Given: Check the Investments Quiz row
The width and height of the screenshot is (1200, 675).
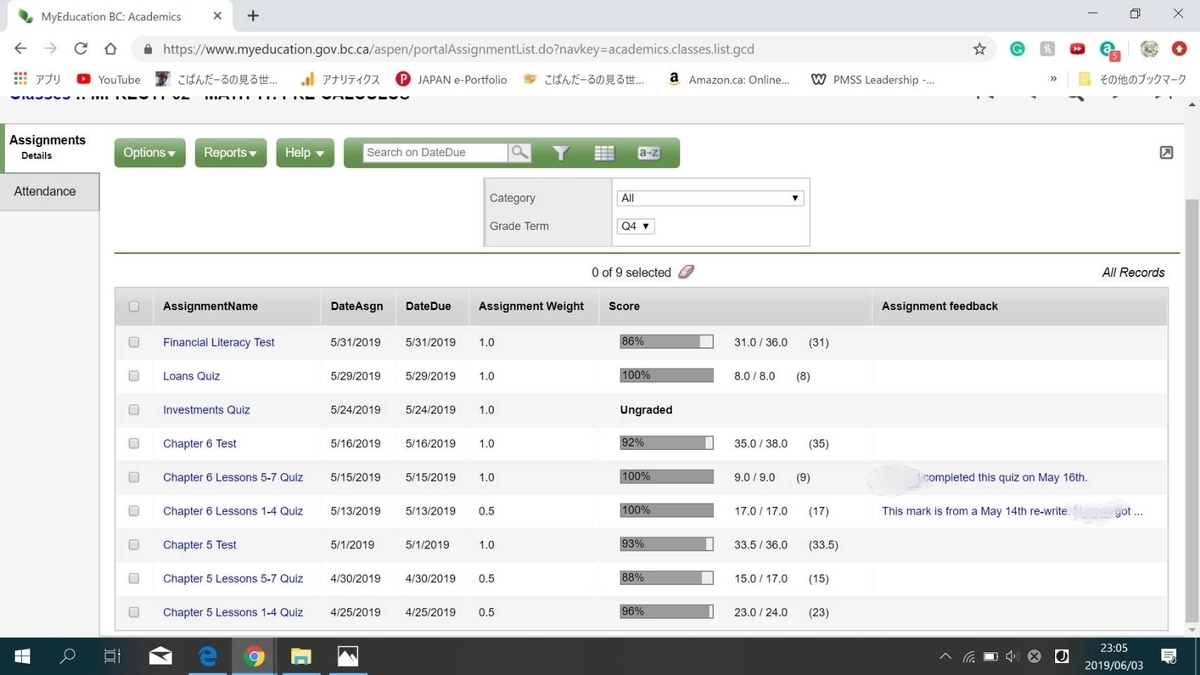Looking at the screenshot, I should [134, 410].
